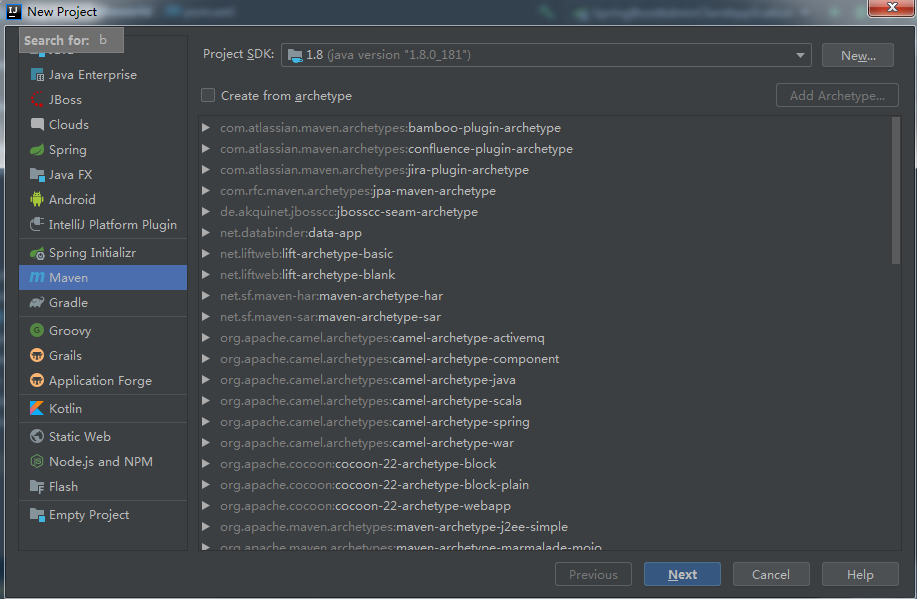Select Spring Initializr project type
The image size is (917, 599).
(103, 253)
